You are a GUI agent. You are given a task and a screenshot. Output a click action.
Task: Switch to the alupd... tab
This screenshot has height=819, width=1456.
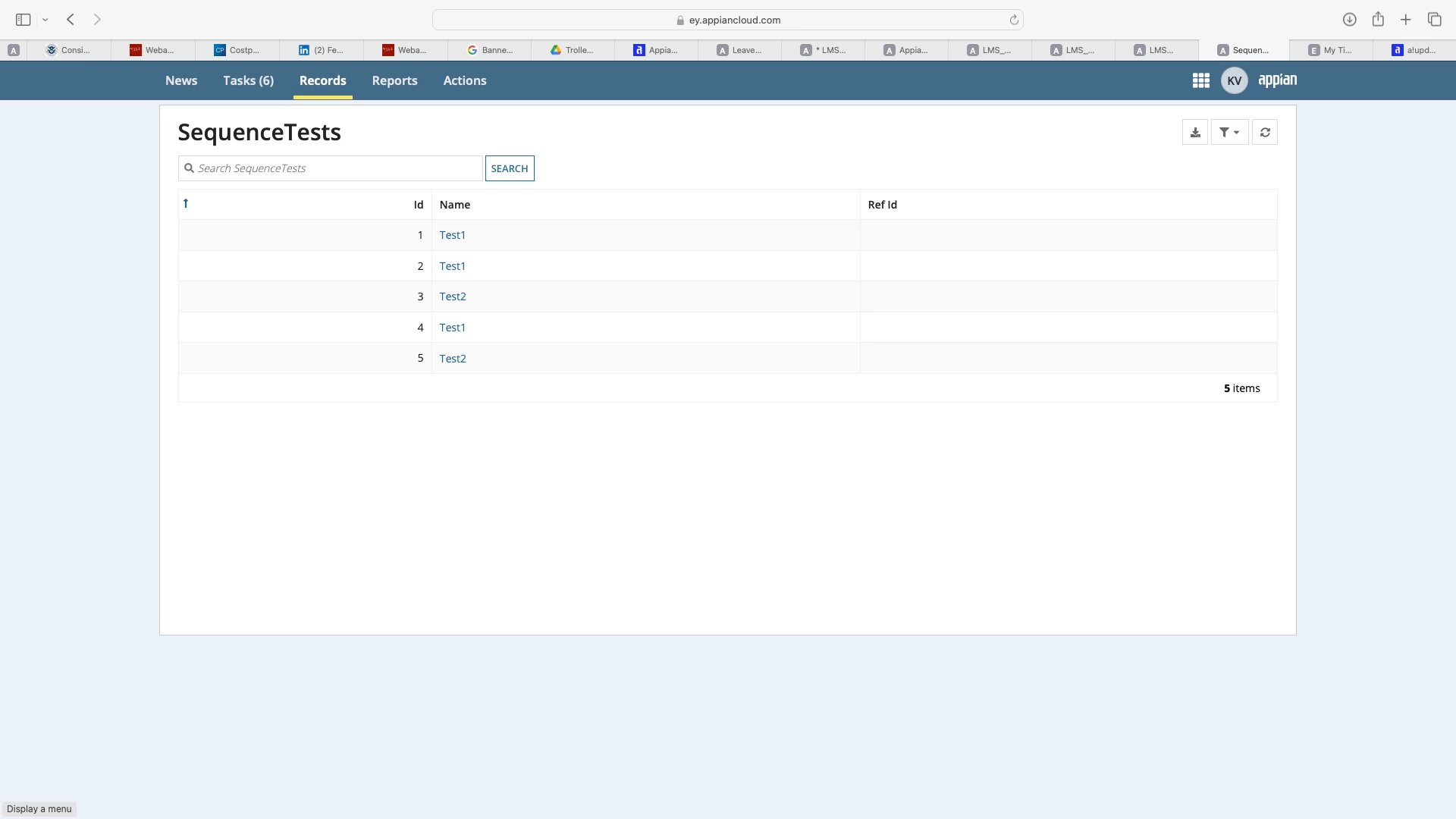1414,50
